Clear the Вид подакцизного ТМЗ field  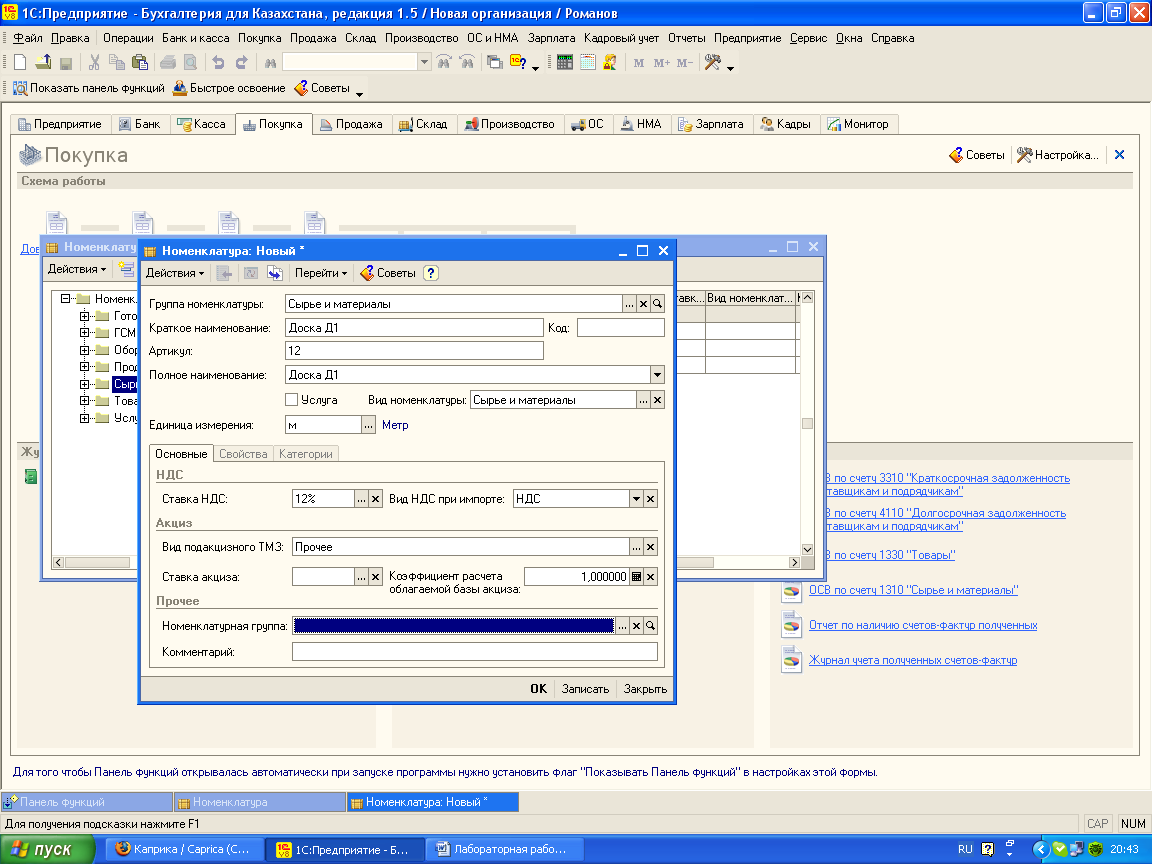pyautogui.click(x=650, y=547)
